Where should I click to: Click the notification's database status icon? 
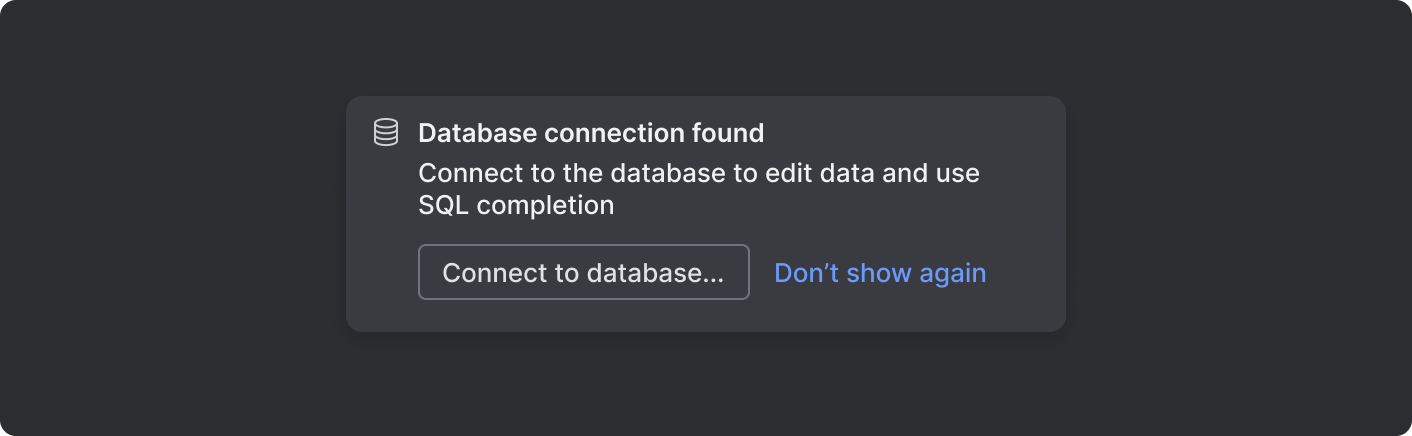point(386,132)
